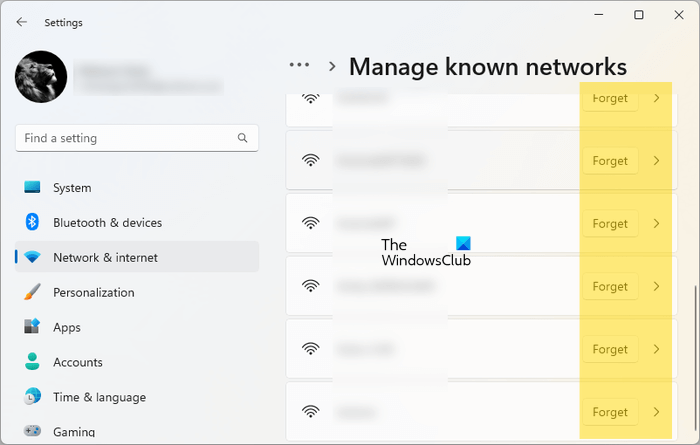Expand the last network's details chevron
The height and width of the screenshot is (445, 700).
[x=656, y=412]
